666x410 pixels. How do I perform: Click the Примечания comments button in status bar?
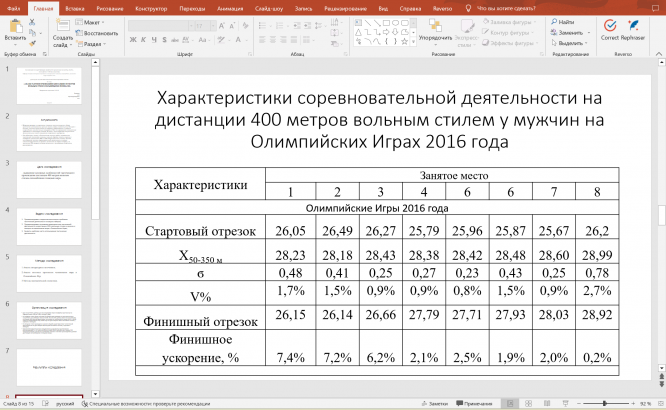(x=474, y=404)
